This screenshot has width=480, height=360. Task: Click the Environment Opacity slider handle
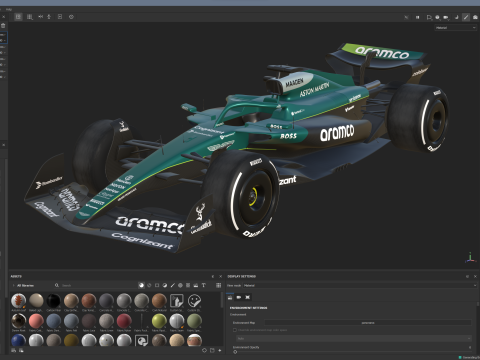pyautogui.click(x=235, y=352)
